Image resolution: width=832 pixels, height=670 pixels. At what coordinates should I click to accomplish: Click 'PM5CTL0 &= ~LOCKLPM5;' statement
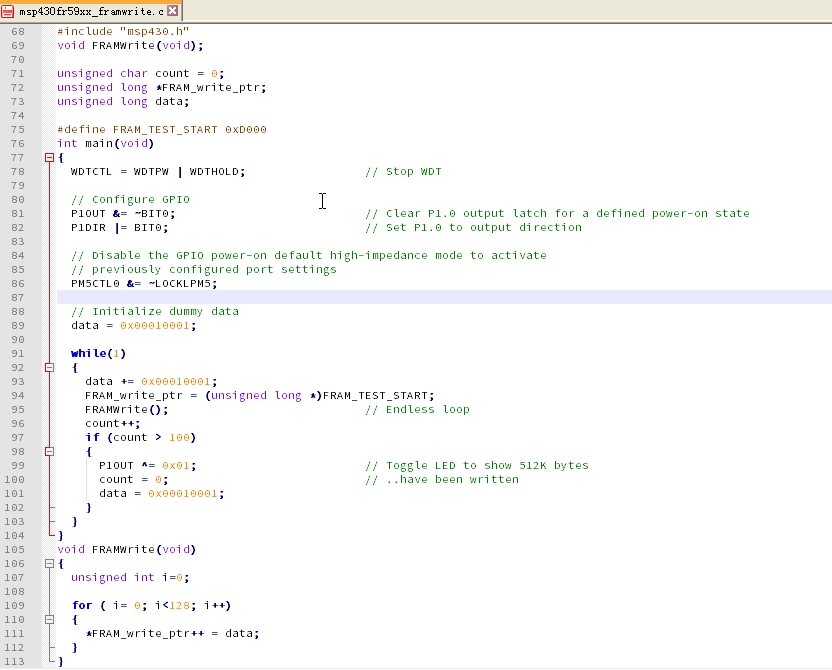(x=144, y=284)
